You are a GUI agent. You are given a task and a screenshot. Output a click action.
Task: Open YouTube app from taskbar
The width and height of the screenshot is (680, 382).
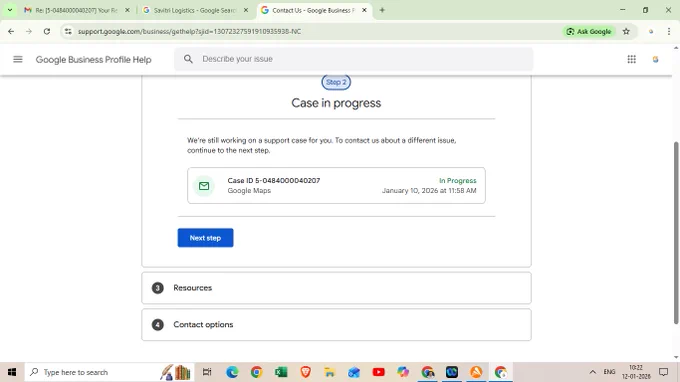[379, 372]
